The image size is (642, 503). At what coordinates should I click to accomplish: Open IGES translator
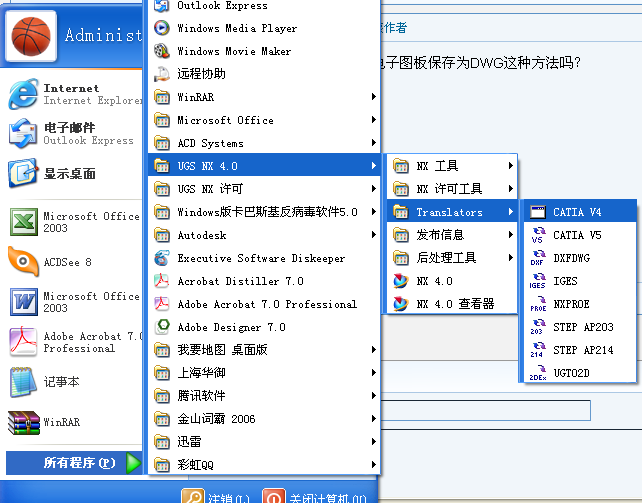580,281
